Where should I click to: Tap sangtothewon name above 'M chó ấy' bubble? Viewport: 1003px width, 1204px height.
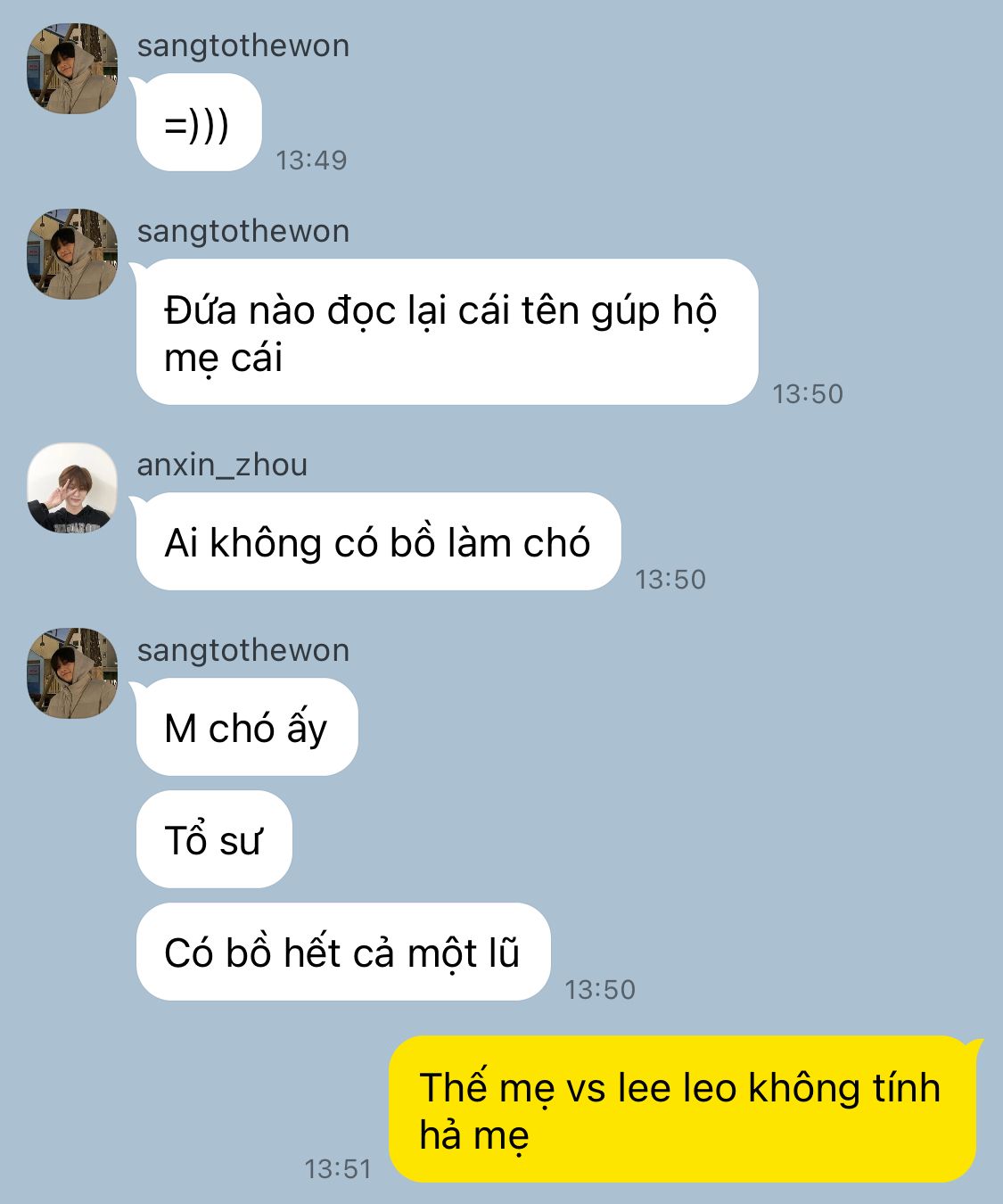pyautogui.click(x=243, y=650)
